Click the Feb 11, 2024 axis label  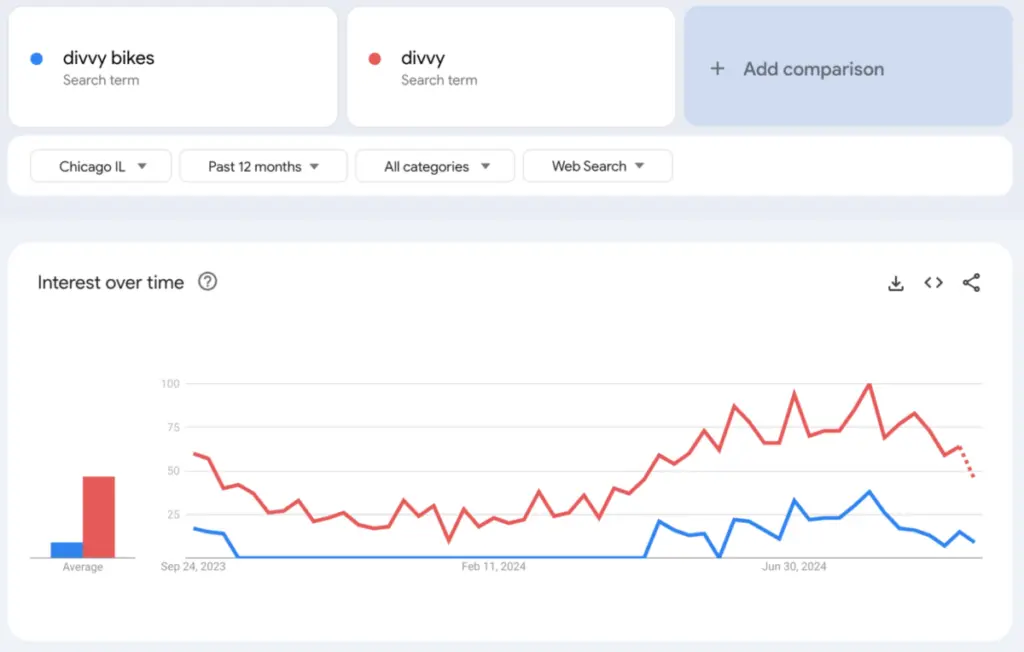[493, 567]
